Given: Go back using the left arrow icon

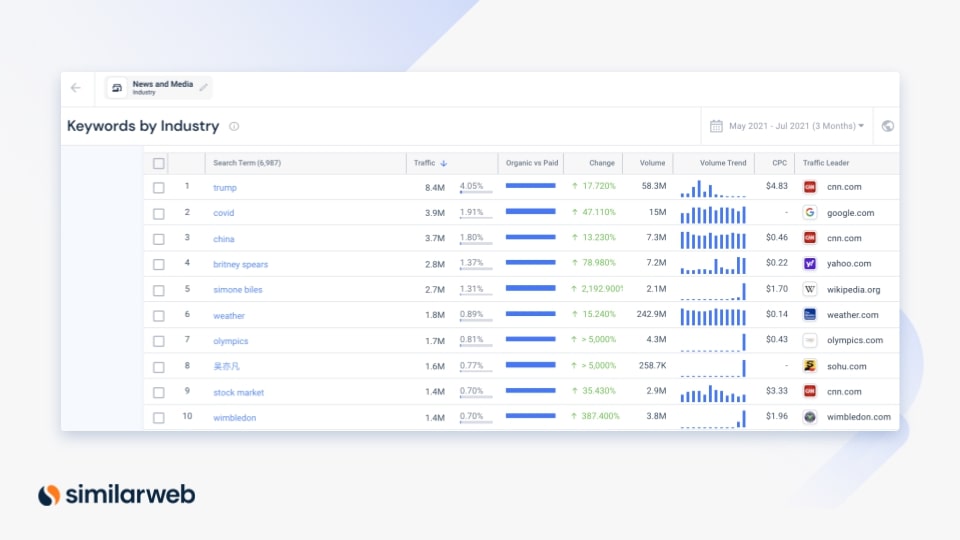Looking at the screenshot, I should point(76,88).
